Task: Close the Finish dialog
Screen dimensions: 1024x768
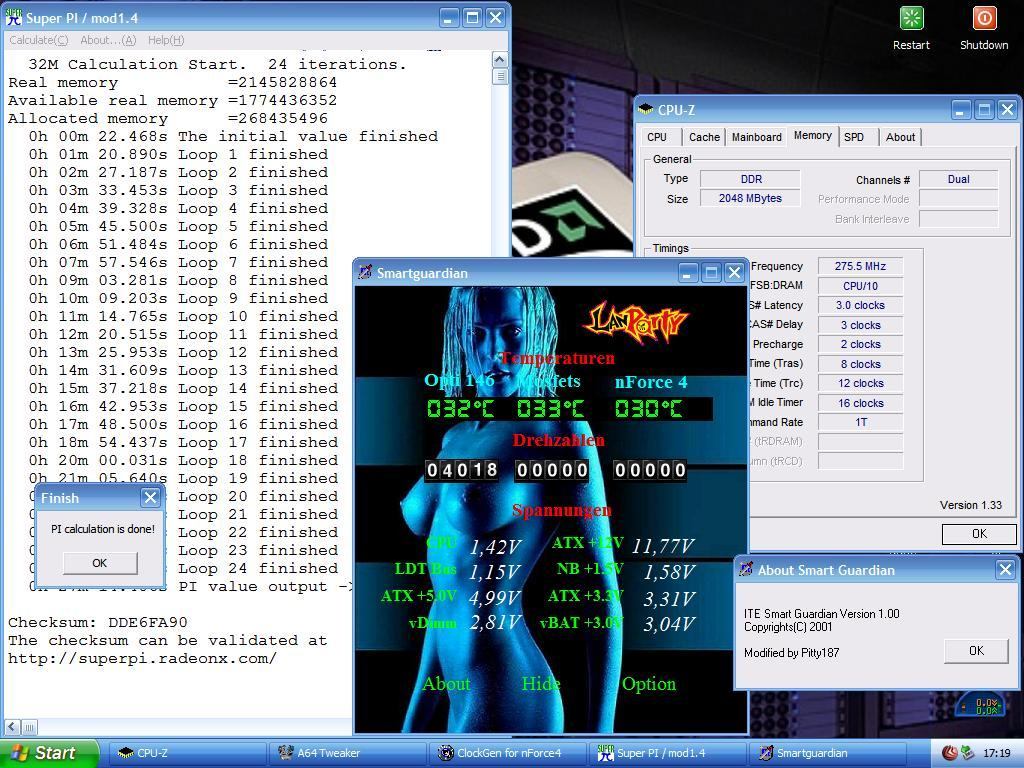Action: pos(150,498)
